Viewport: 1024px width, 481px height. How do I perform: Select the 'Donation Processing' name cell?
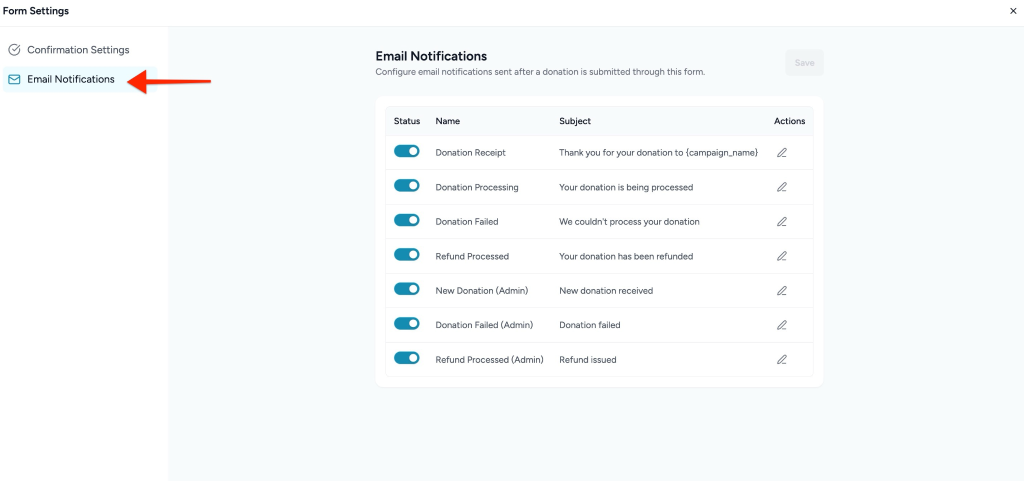(x=477, y=187)
